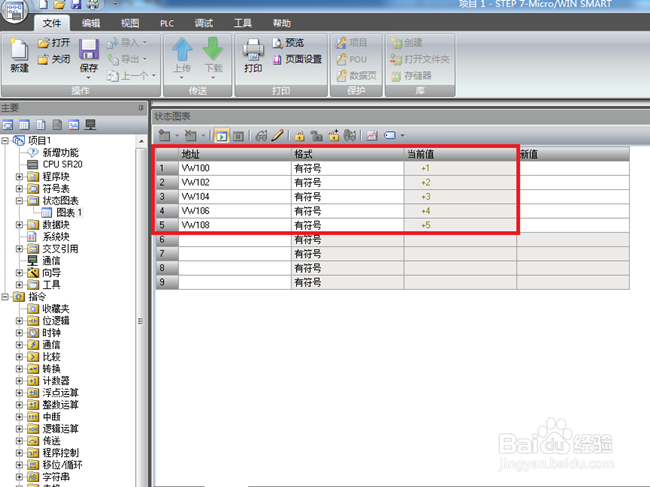Click the write all pencil icon
Screen dimensions: 650x487
(277, 136)
